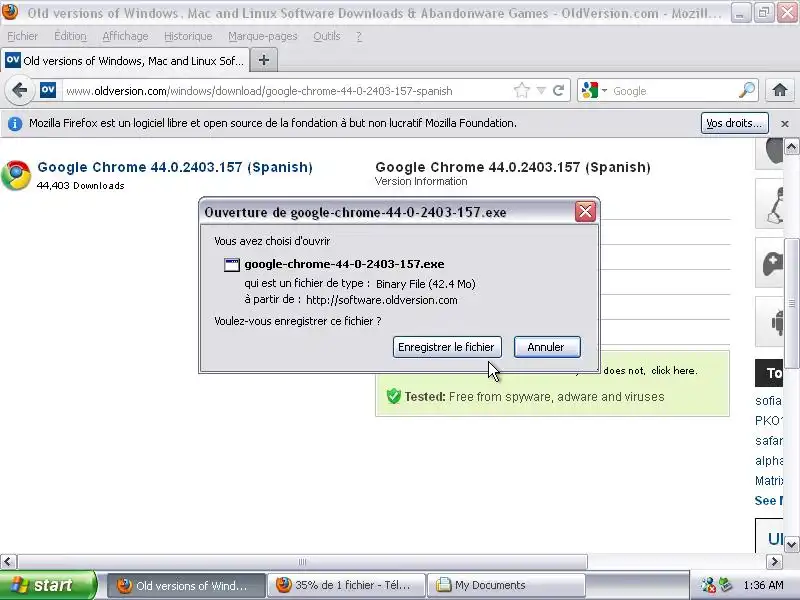Image resolution: width=800 pixels, height=600 pixels.
Task: Click the Firefox logo in title bar
Action: 10,11
